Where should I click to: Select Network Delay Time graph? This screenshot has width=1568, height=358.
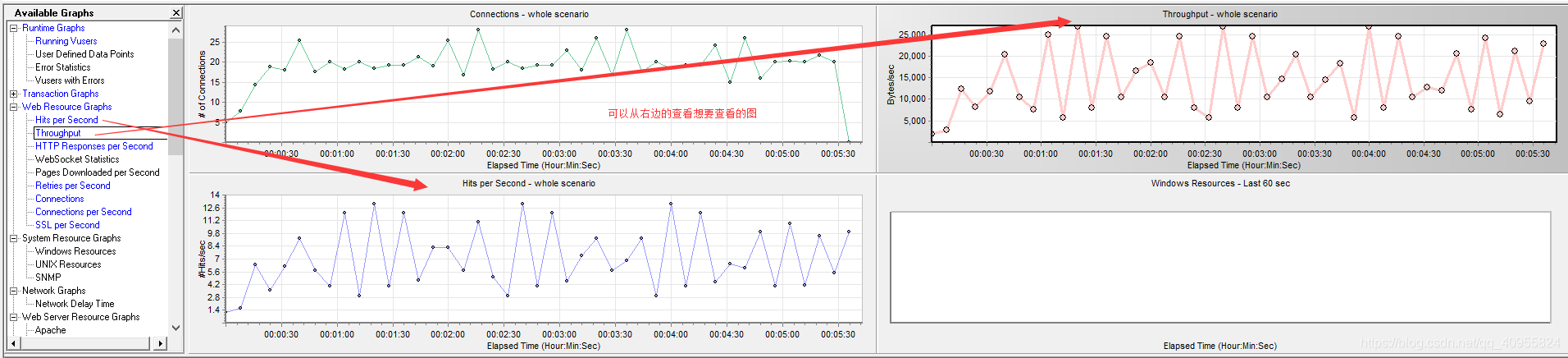pos(75,304)
